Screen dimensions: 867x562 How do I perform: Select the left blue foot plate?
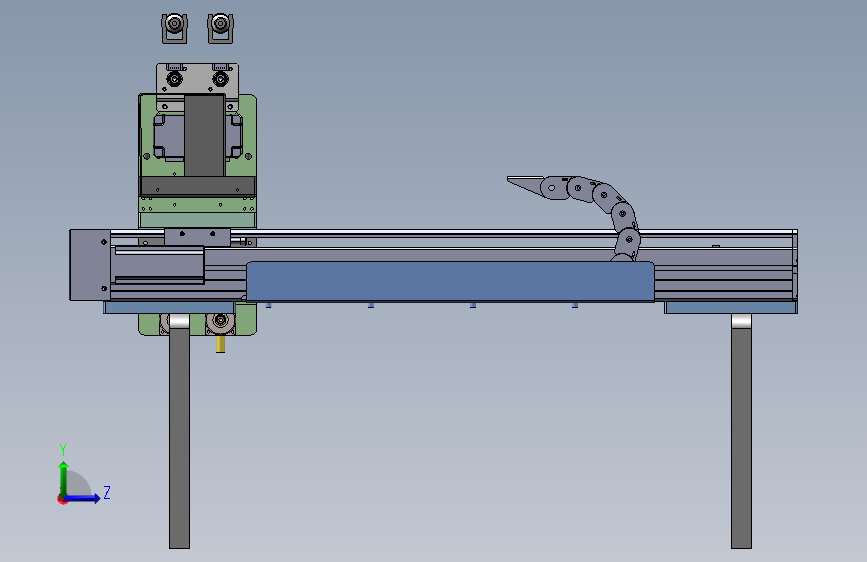click(x=169, y=308)
